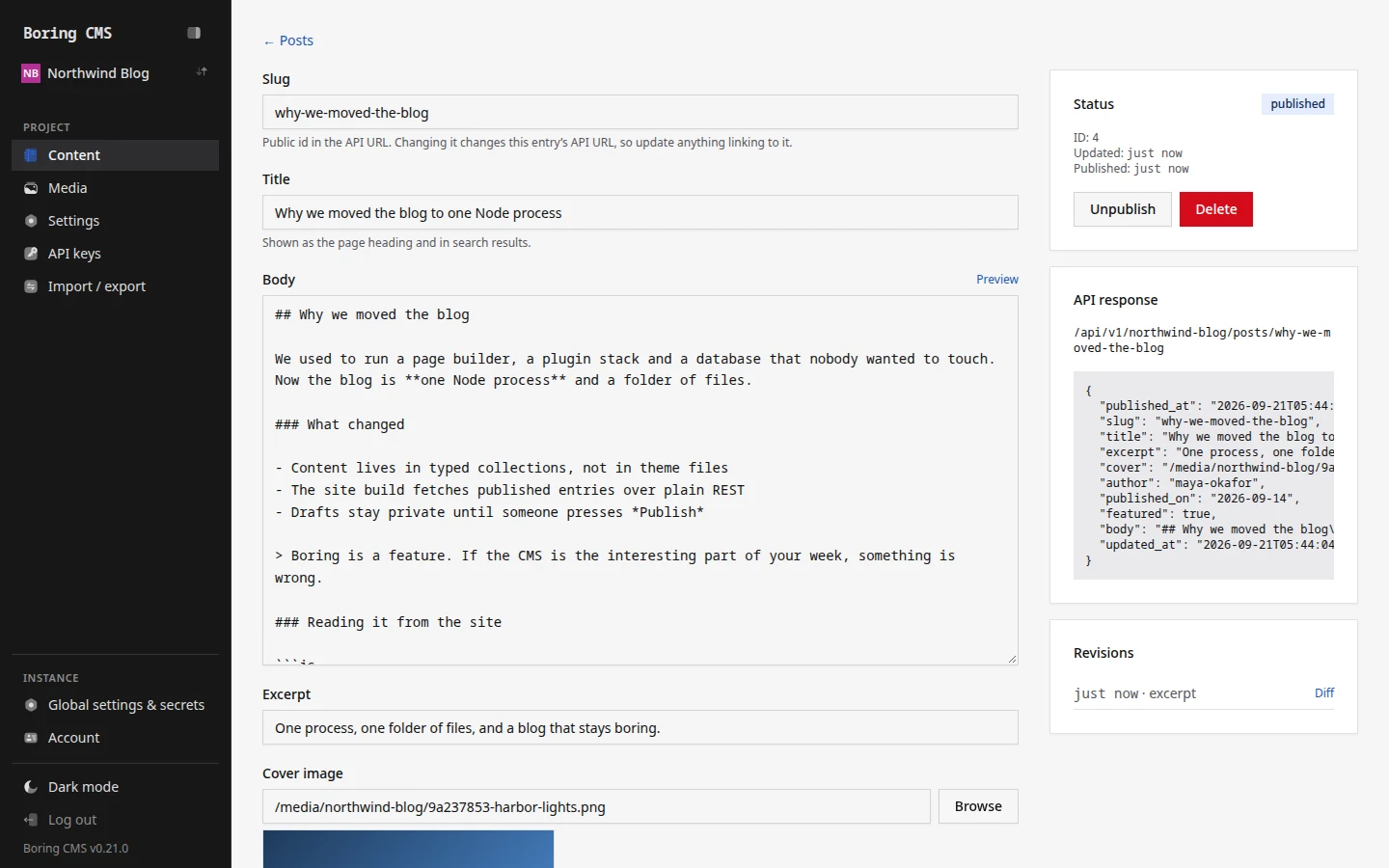The height and width of the screenshot is (868, 1389).
Task: Open project switcher arrows icon
Action: (202, 72)
